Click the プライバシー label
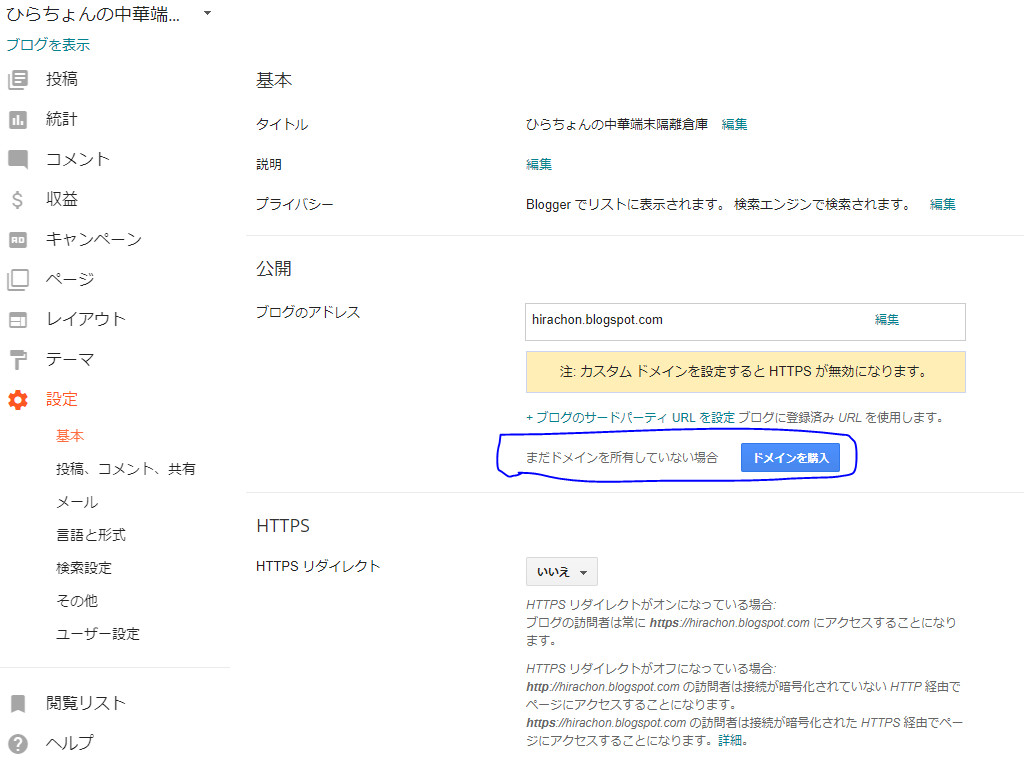The width and height of the screenshot is (1024, 771). coord(295,204)
